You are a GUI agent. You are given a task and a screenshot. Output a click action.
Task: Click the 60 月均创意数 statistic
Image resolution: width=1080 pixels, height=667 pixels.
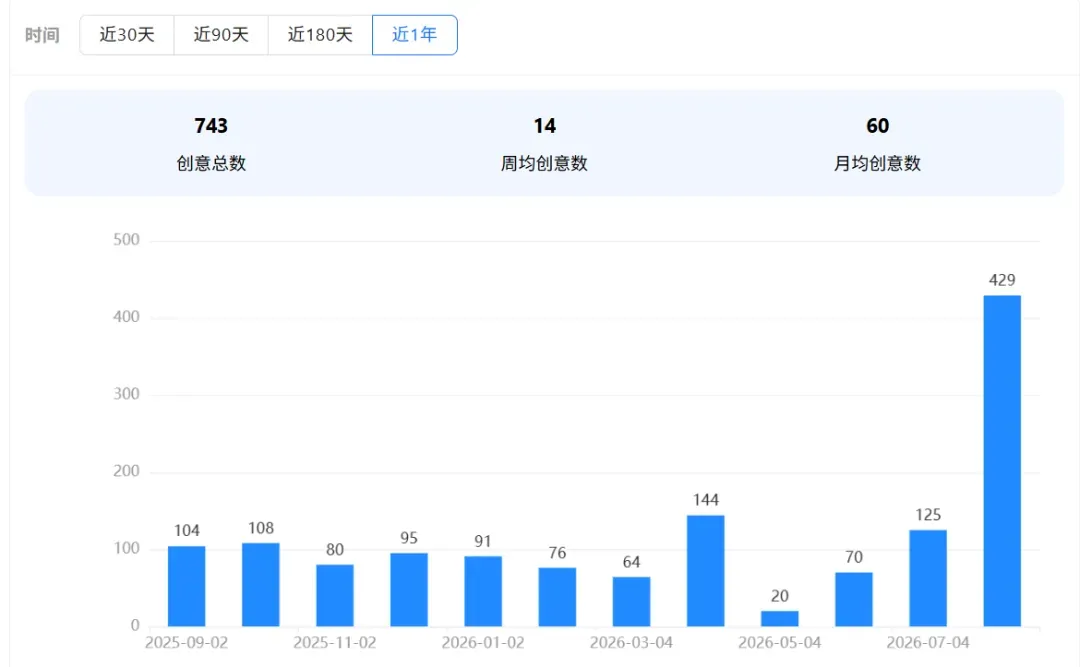click(877, 143)
